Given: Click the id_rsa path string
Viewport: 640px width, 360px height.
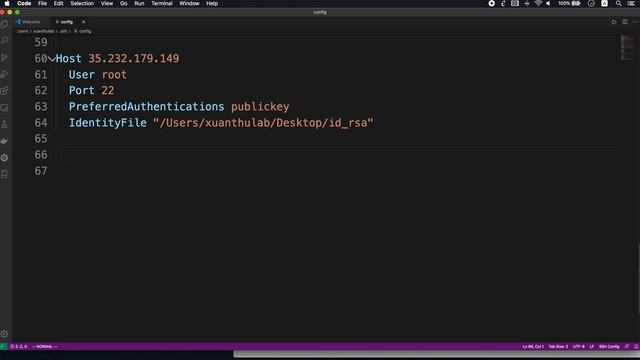Looking at the screenshot, I should point(263,123).
